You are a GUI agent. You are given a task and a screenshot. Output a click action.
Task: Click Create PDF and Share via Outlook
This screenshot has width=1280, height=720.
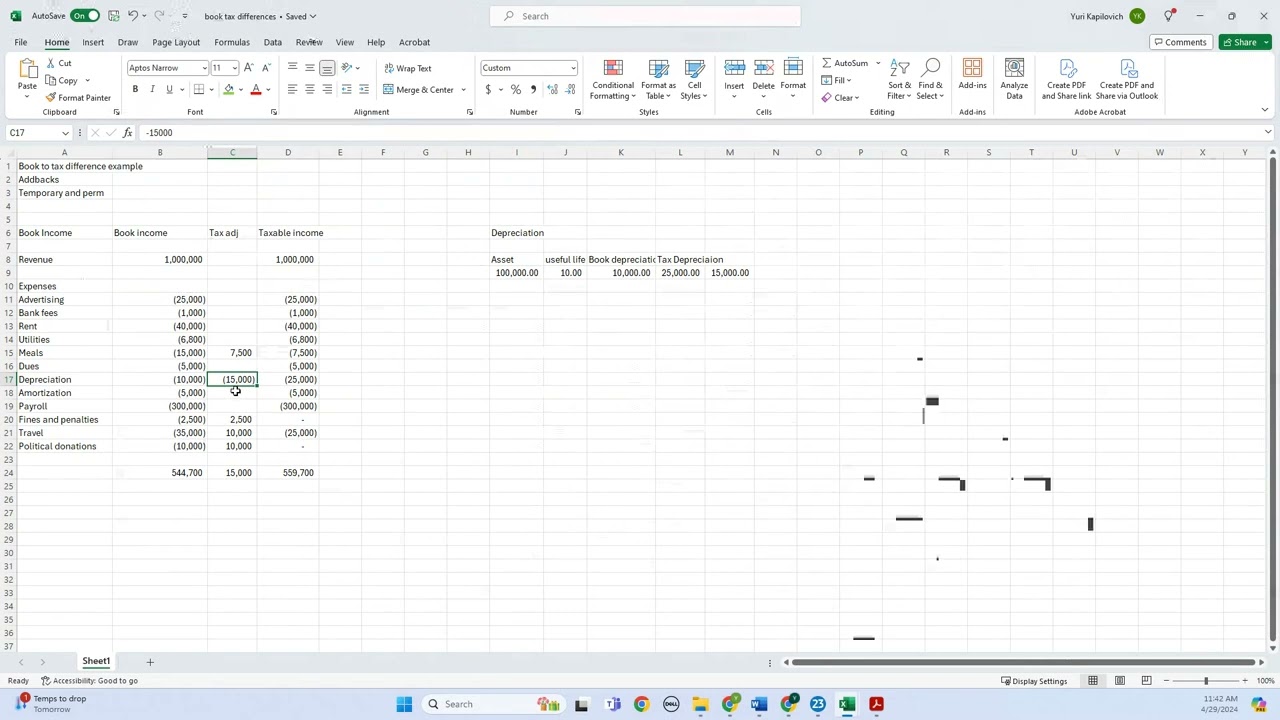click(x=1127, y=80)
